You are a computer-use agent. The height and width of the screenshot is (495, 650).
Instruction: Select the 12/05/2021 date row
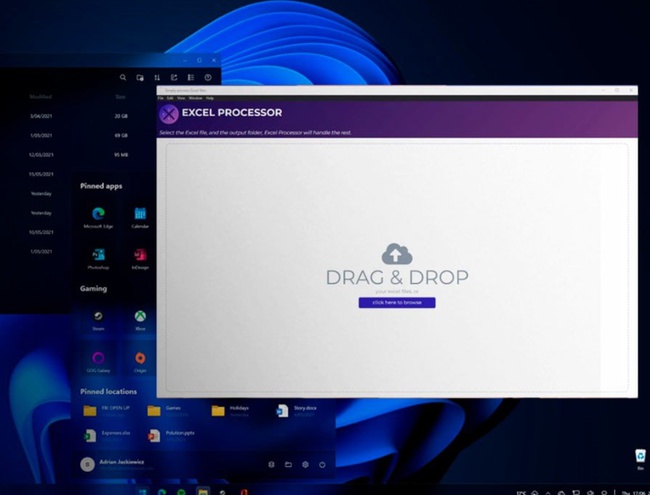(x=41, y=155)
